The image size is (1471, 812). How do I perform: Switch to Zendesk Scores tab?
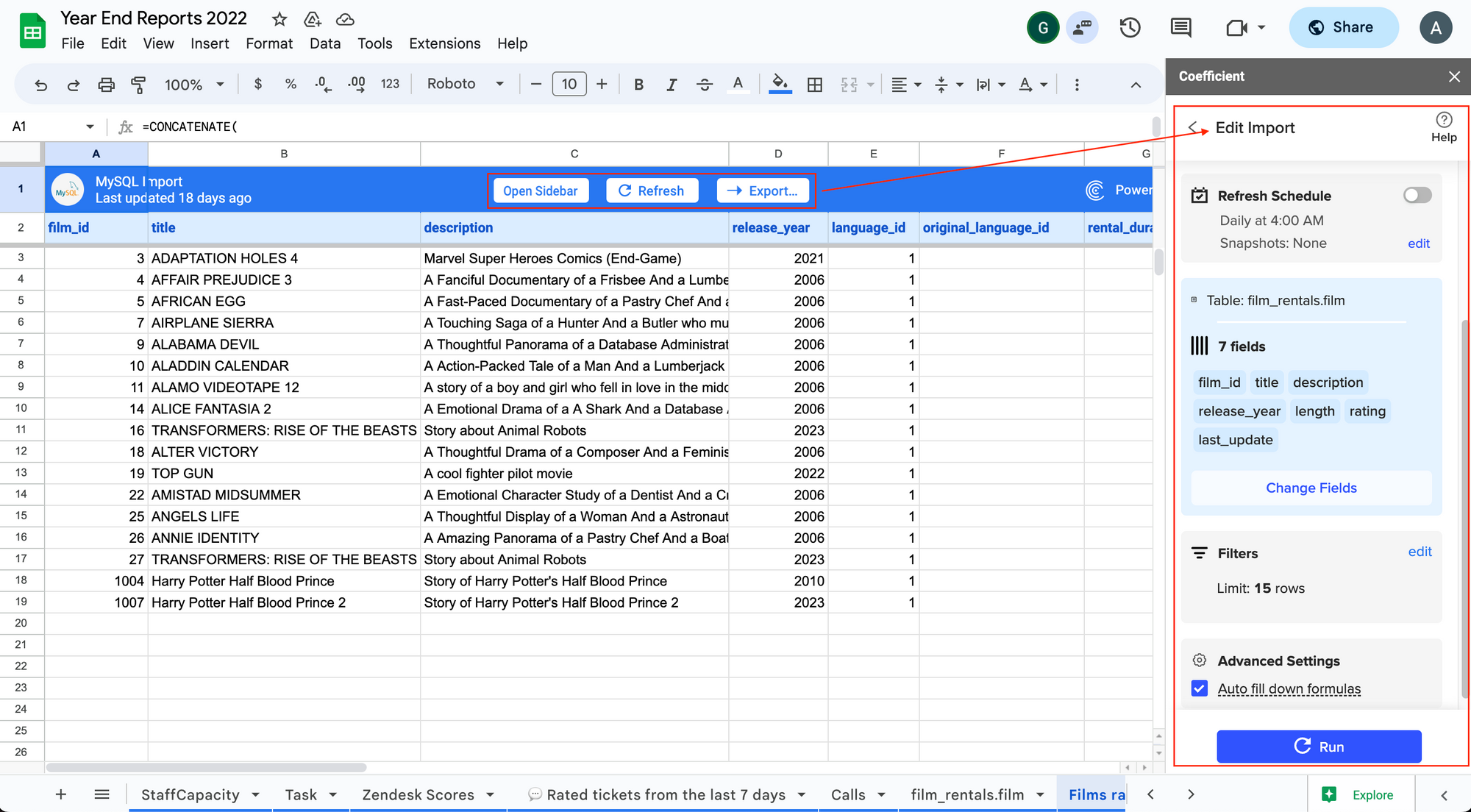[x=418, y=794]
